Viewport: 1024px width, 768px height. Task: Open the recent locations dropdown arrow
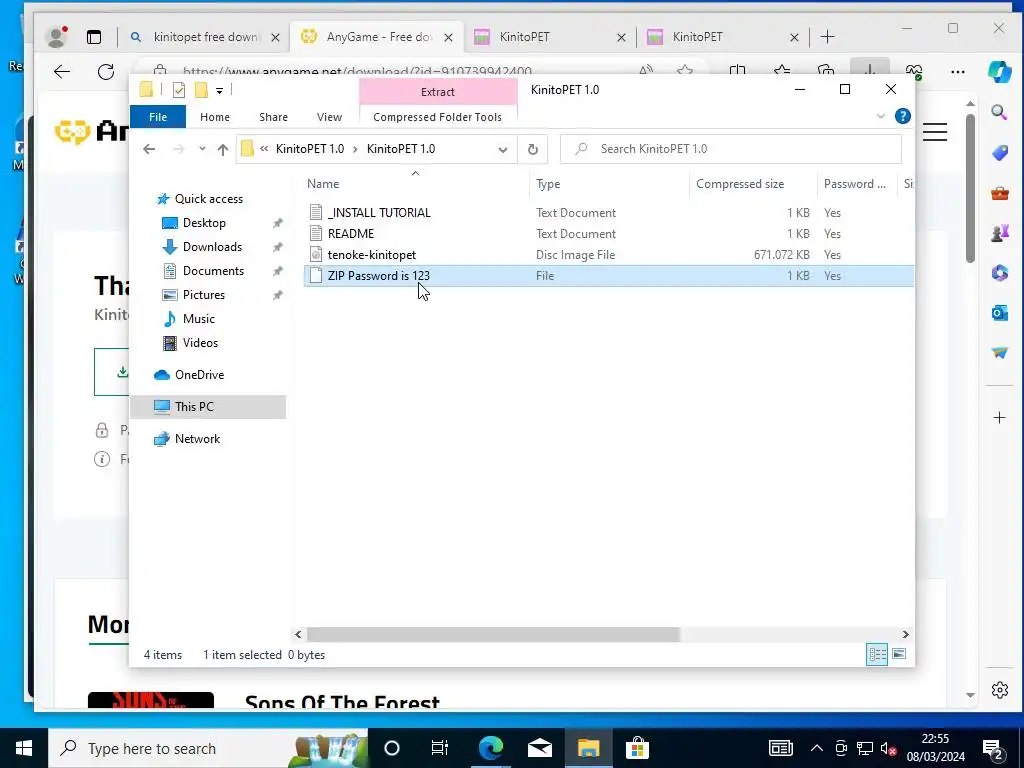(x=202, y=149)
